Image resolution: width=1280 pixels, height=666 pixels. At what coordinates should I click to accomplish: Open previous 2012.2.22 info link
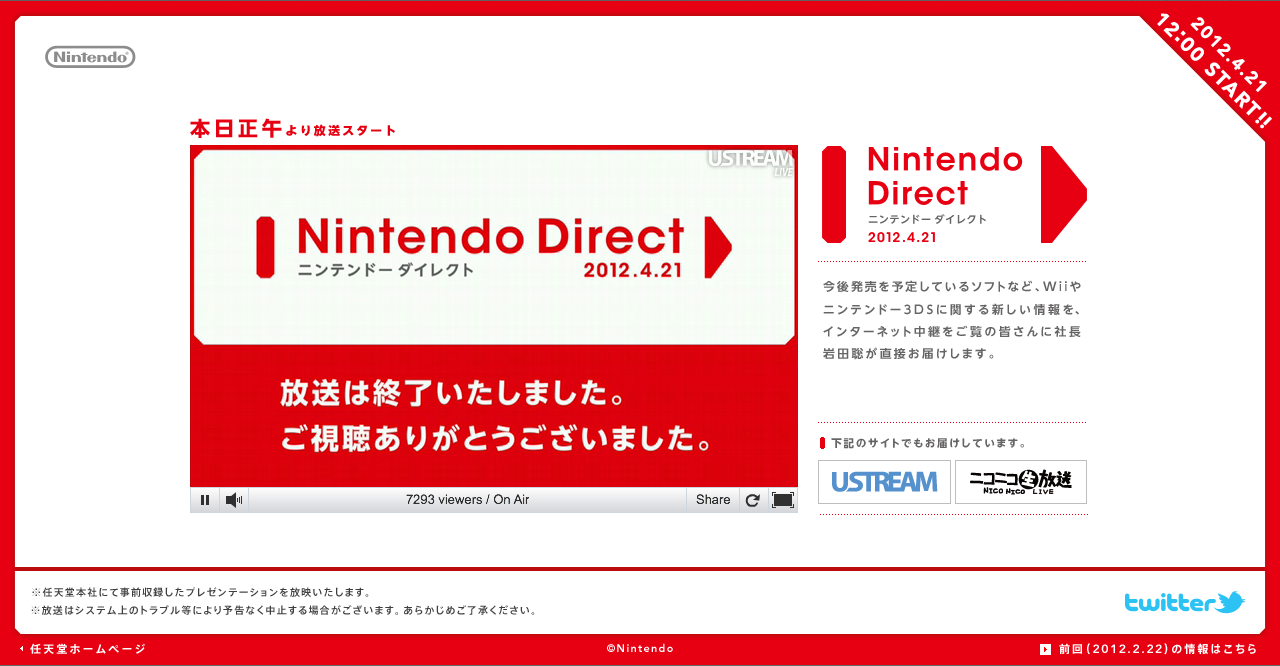tap(1149, 649)
